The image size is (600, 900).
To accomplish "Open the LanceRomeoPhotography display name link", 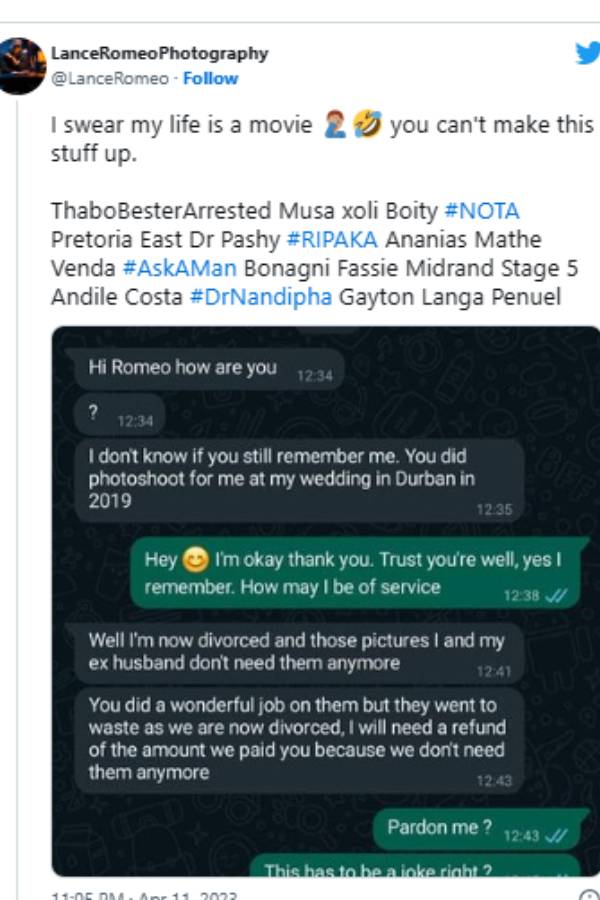I will coord(160,54).
